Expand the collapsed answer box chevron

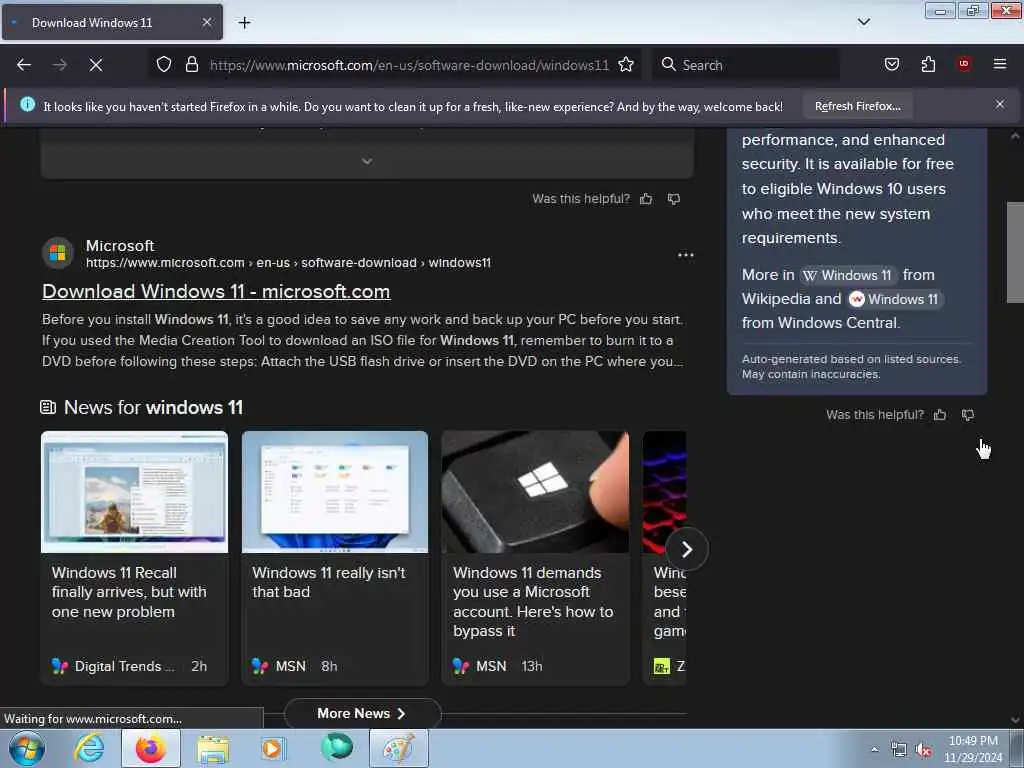[x=367, y=161]
